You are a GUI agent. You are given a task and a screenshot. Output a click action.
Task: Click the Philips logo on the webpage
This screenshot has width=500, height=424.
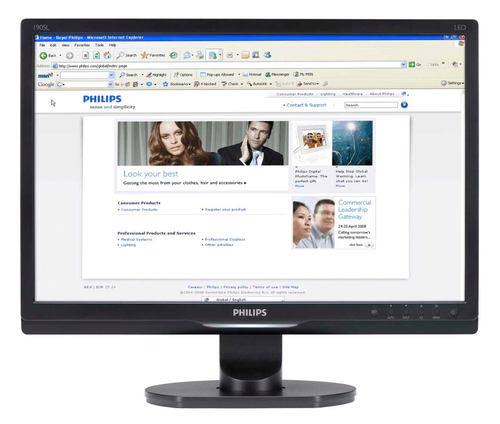pyautogui.click(x=102, y=99)
